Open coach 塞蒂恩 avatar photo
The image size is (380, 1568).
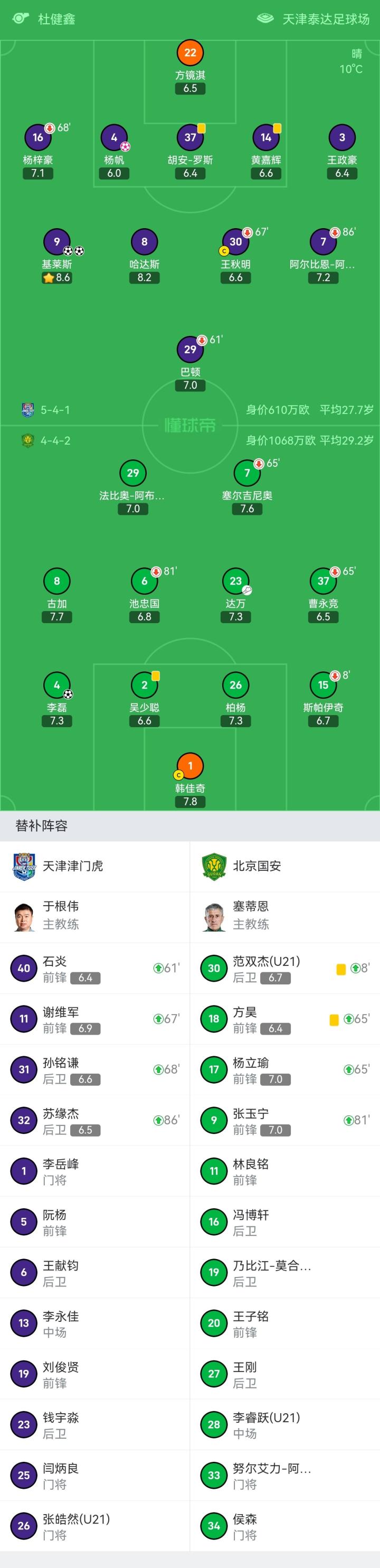pyautogui.click(x=214, y=916)
